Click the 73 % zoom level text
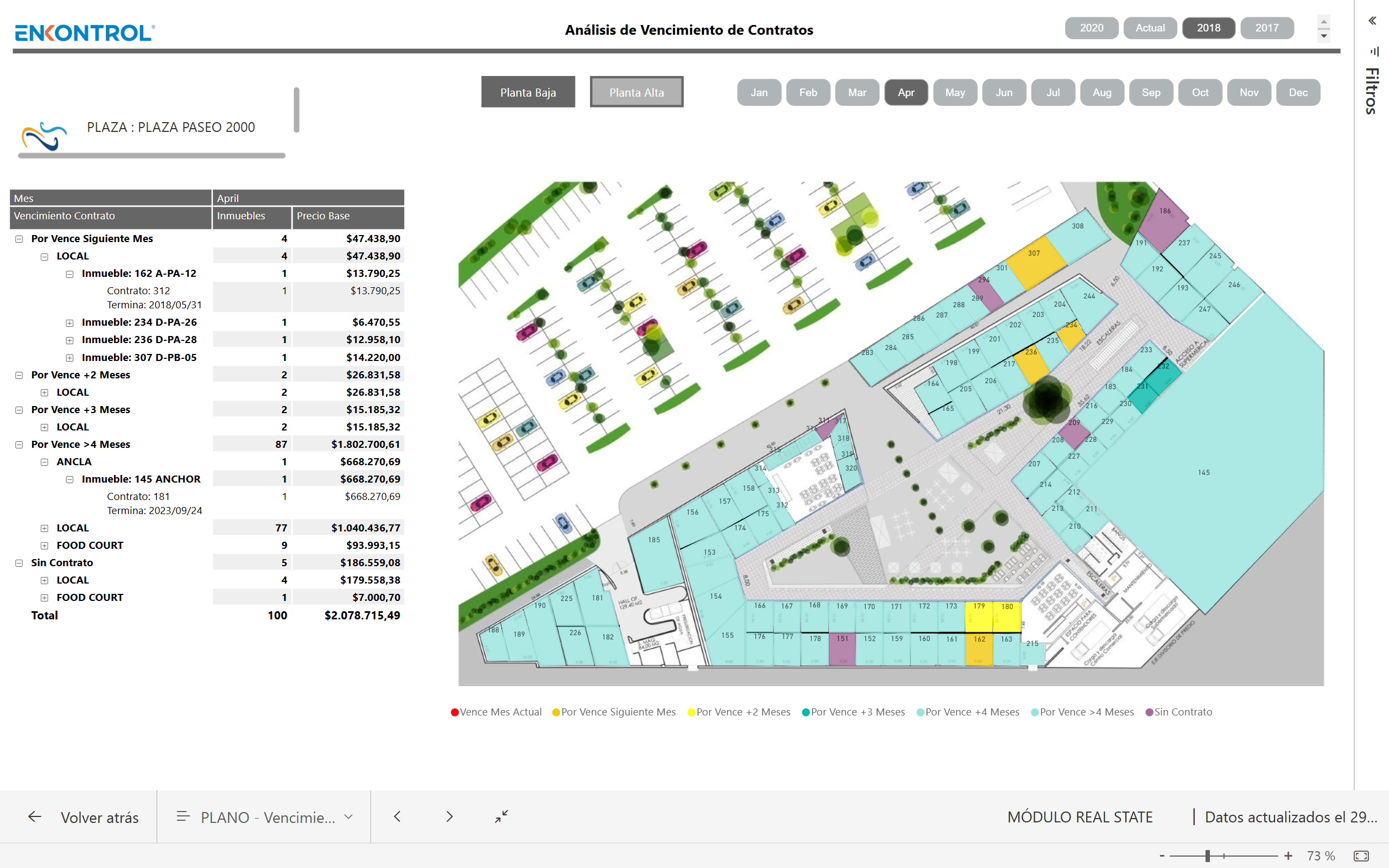The height and width of the screenshot is (868, 1389). pos(1321,856)
